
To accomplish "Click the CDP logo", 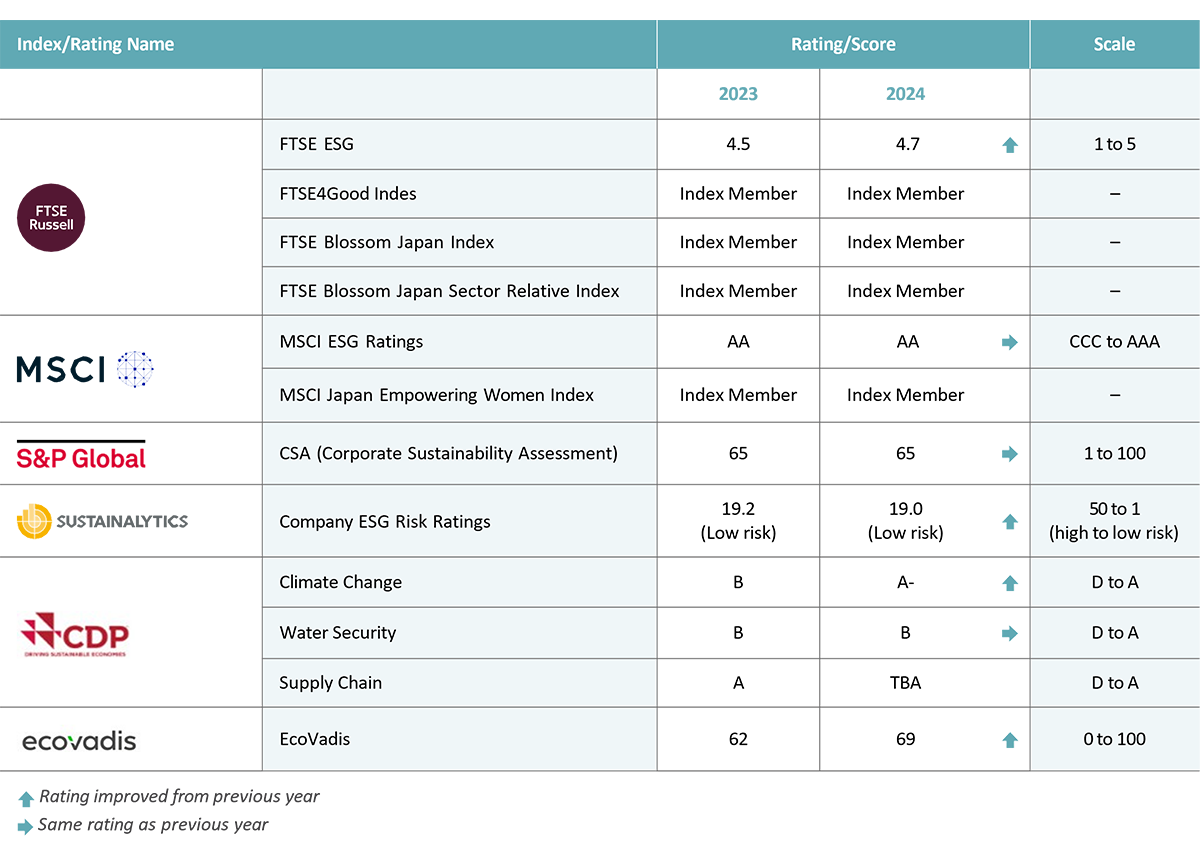I will (75, 634).
